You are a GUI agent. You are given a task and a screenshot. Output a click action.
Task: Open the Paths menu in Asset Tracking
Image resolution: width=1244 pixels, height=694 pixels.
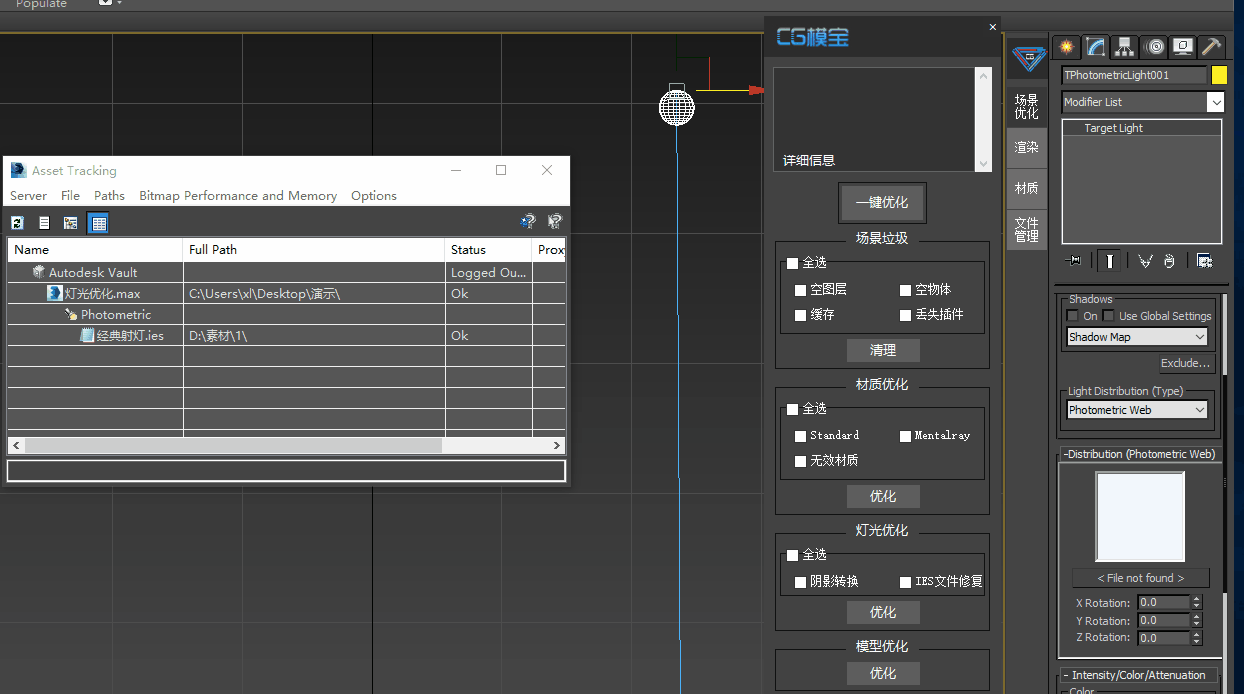[x=109, y=195]
